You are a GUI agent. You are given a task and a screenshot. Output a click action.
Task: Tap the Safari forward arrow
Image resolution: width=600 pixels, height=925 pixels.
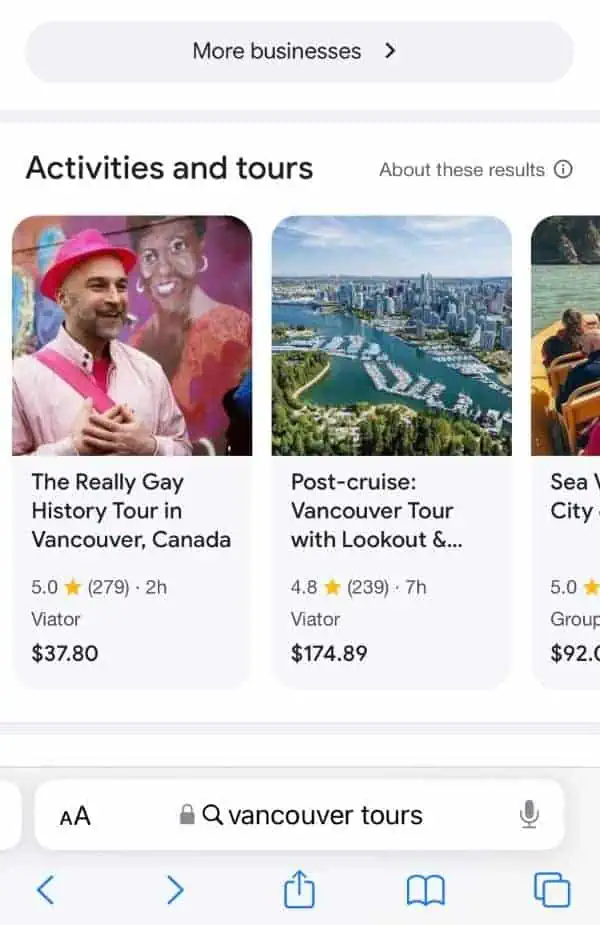click(x=175, y=889)
